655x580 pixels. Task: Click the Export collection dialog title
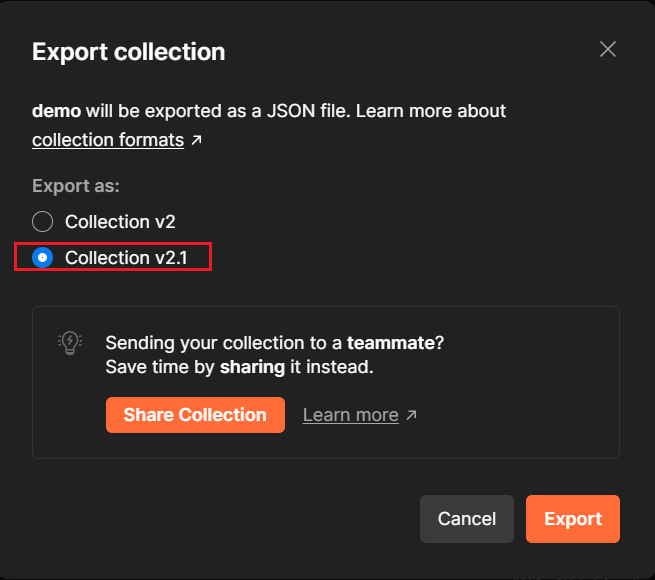coord(129,52)
